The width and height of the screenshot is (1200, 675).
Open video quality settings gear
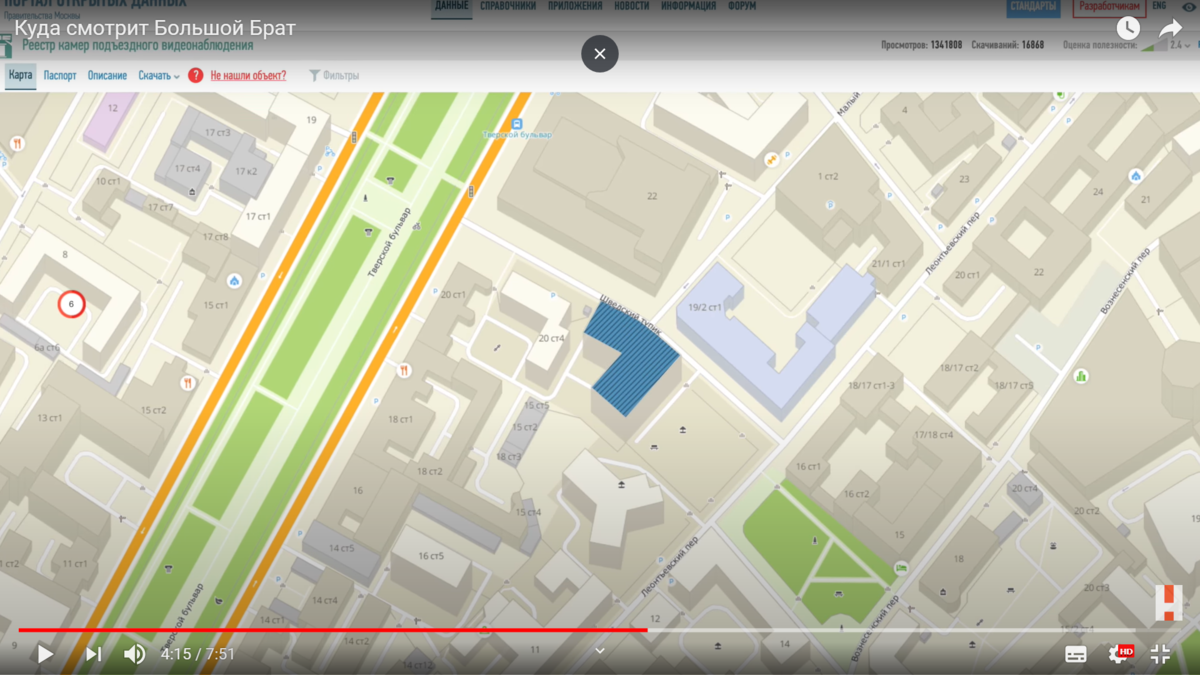[x=1120, y=654]
